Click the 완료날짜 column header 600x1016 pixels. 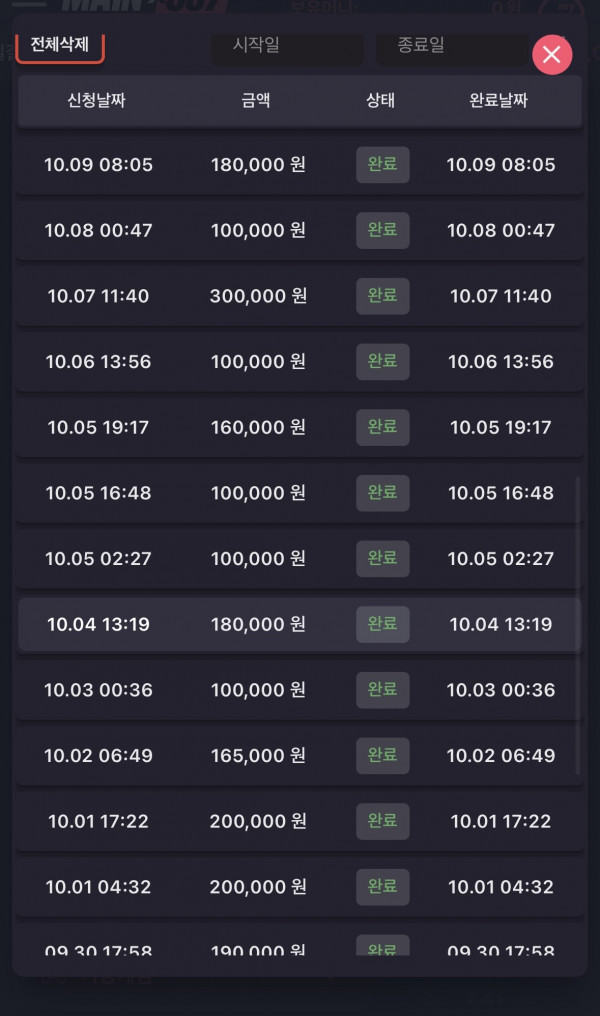498,100
